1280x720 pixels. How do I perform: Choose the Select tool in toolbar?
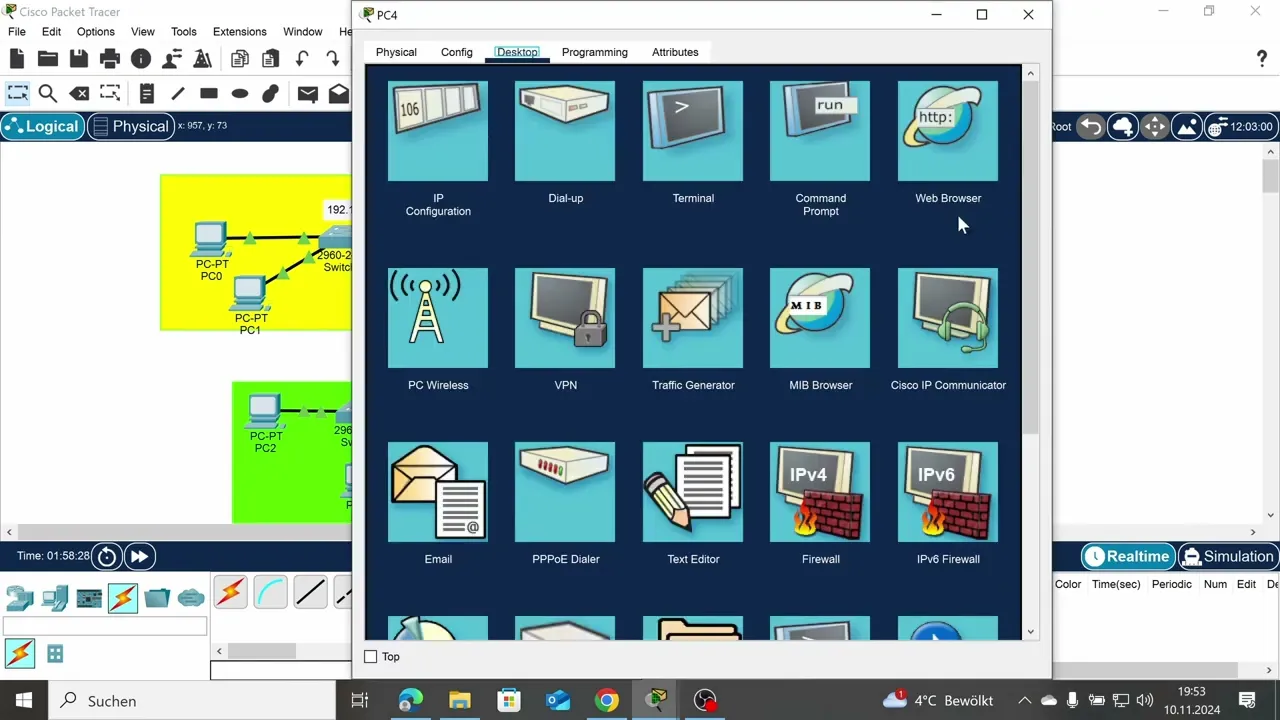[x=17, y=93]
